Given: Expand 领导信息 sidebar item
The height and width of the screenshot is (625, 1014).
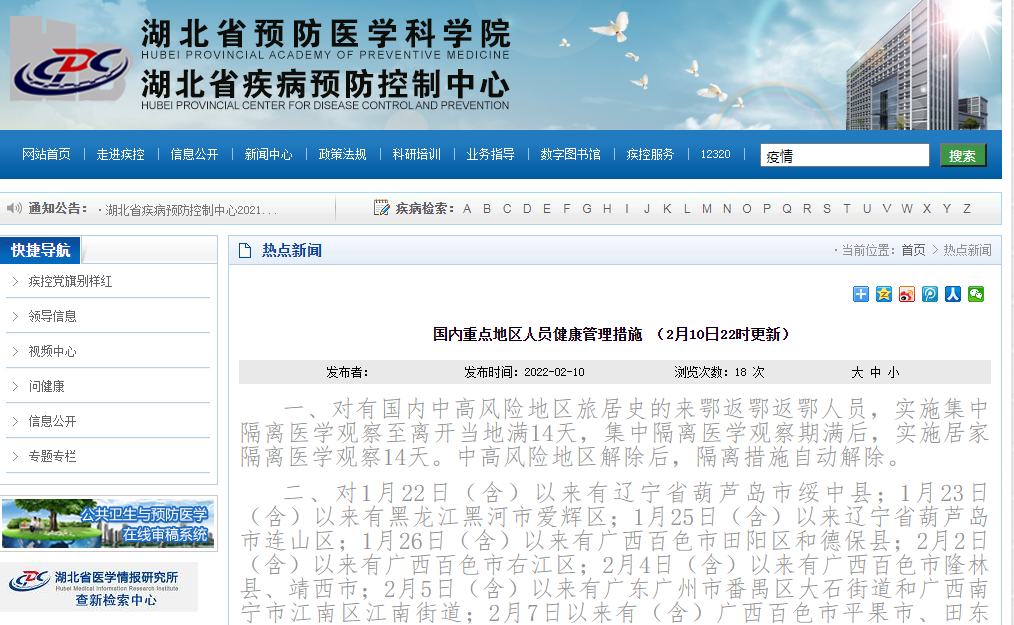Looking at the screenshot, I should pyautogui.click(x=52, y=316).
